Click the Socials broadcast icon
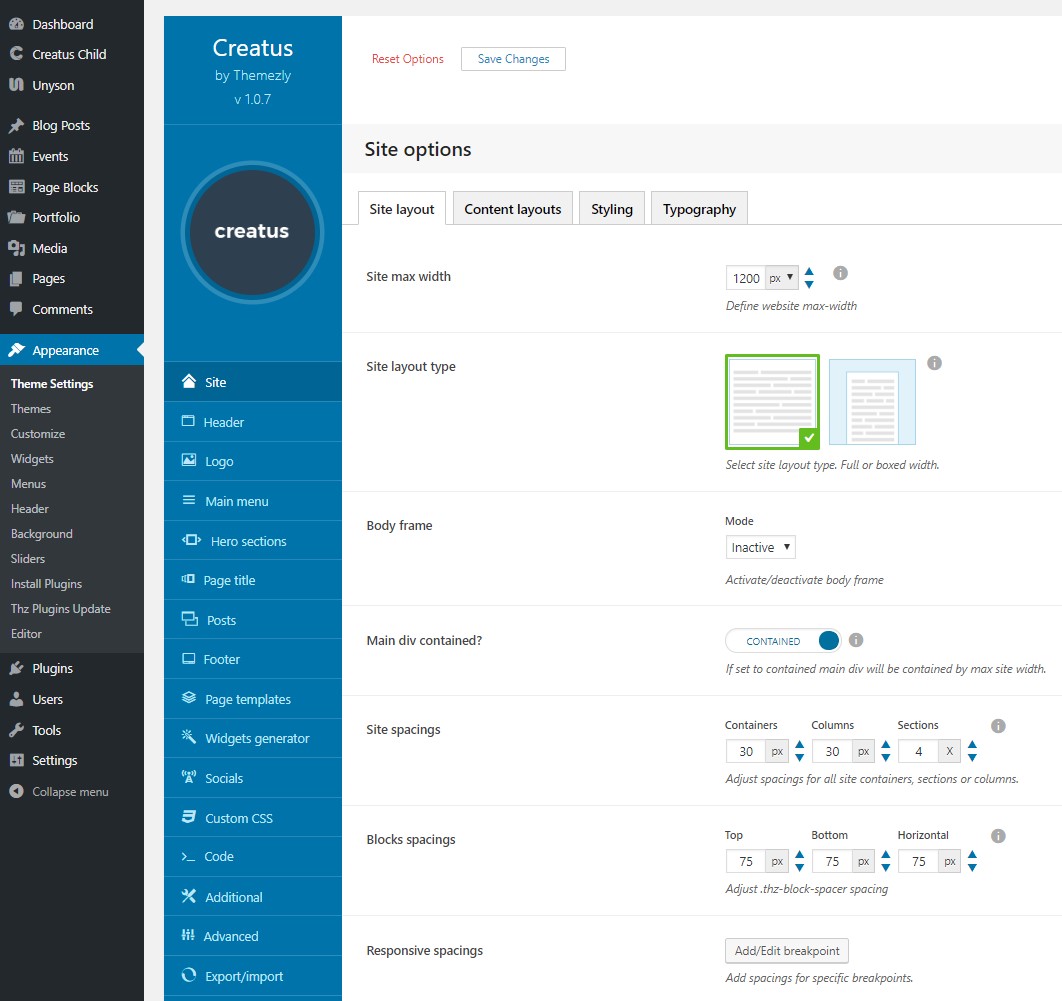 pyautogui.click(x=188, y=778)
